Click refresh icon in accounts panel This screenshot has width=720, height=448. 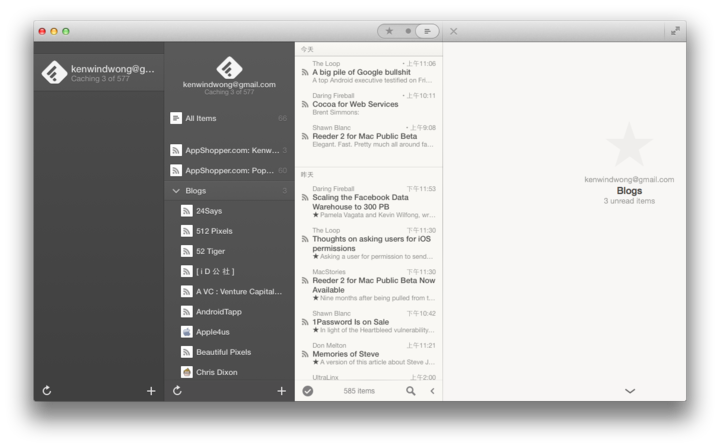pos(47,391)
